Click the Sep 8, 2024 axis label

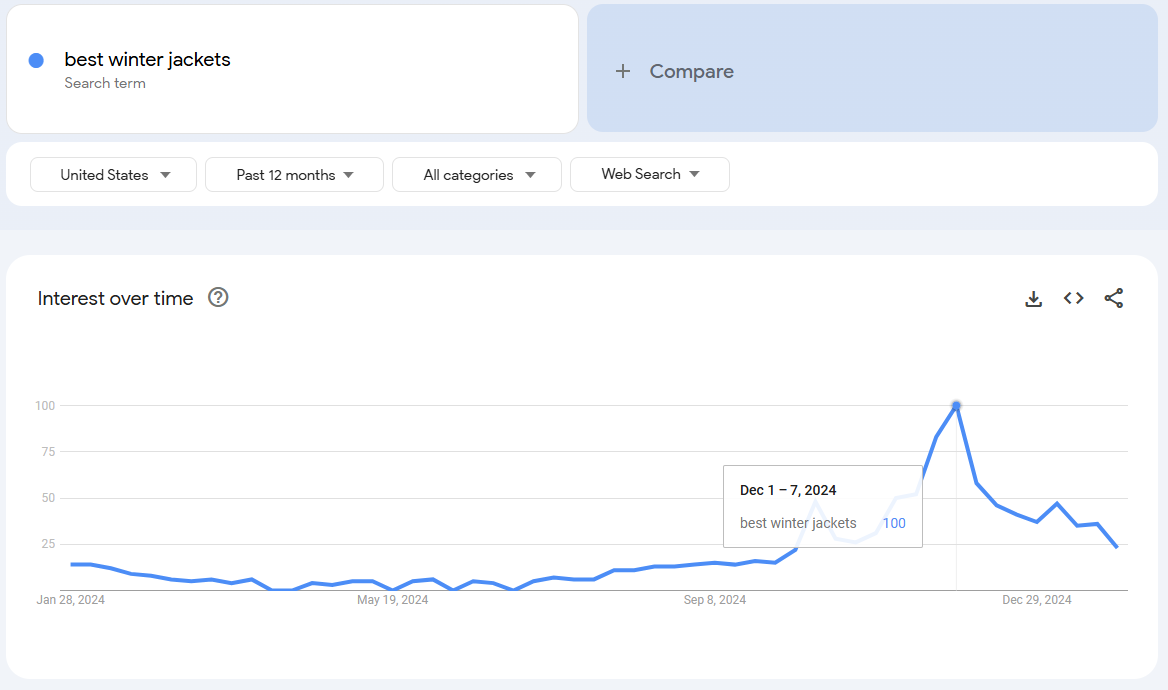click(715, 600)
